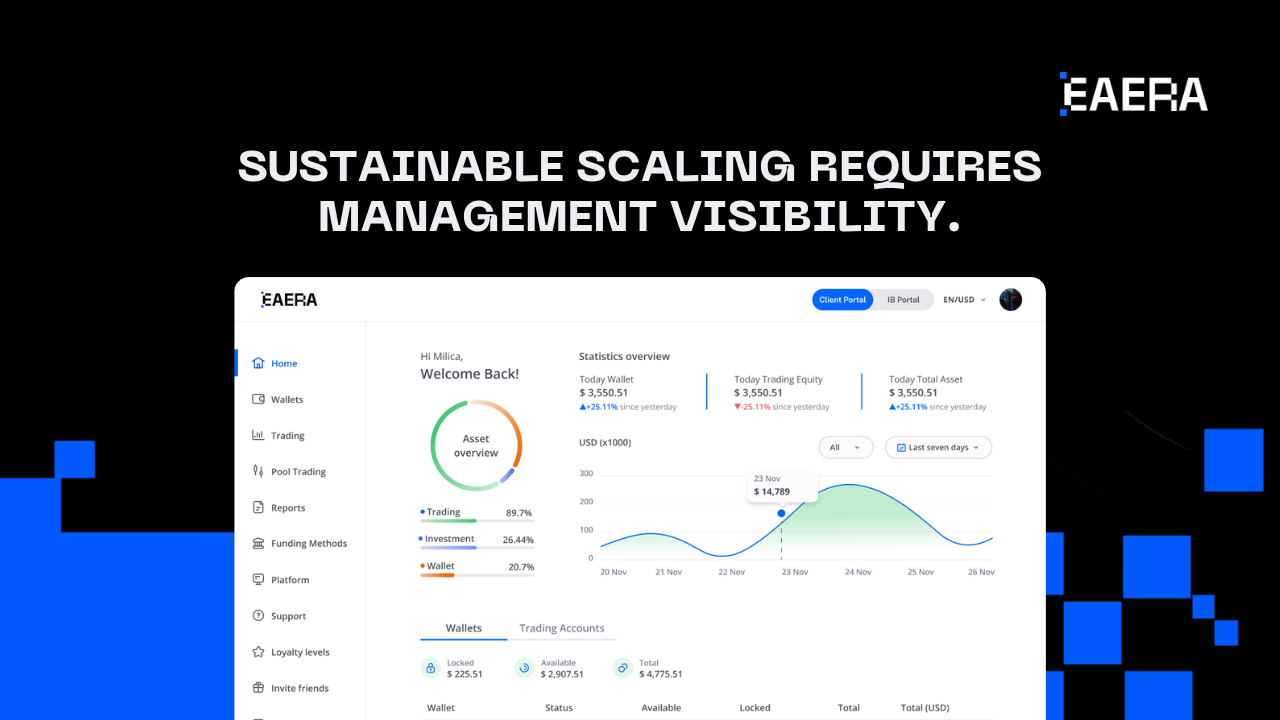Click the -25.11% since yesterday text
The height and width of the screenshot is (720, 1280).
(782, 407)
